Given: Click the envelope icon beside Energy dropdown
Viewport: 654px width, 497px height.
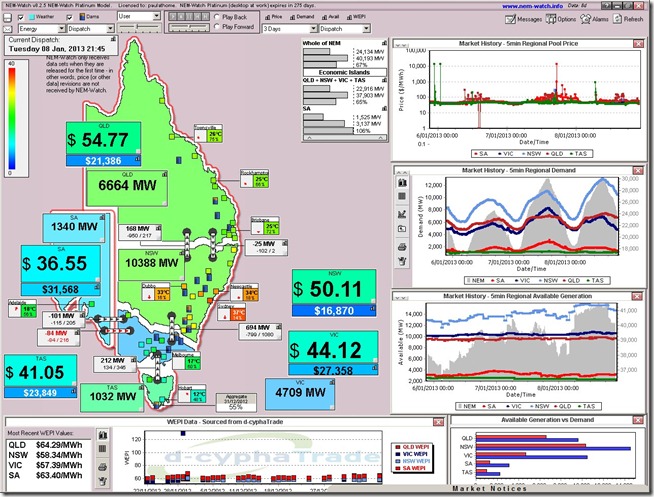Looking at the screenshot, I should pos(8,29).
